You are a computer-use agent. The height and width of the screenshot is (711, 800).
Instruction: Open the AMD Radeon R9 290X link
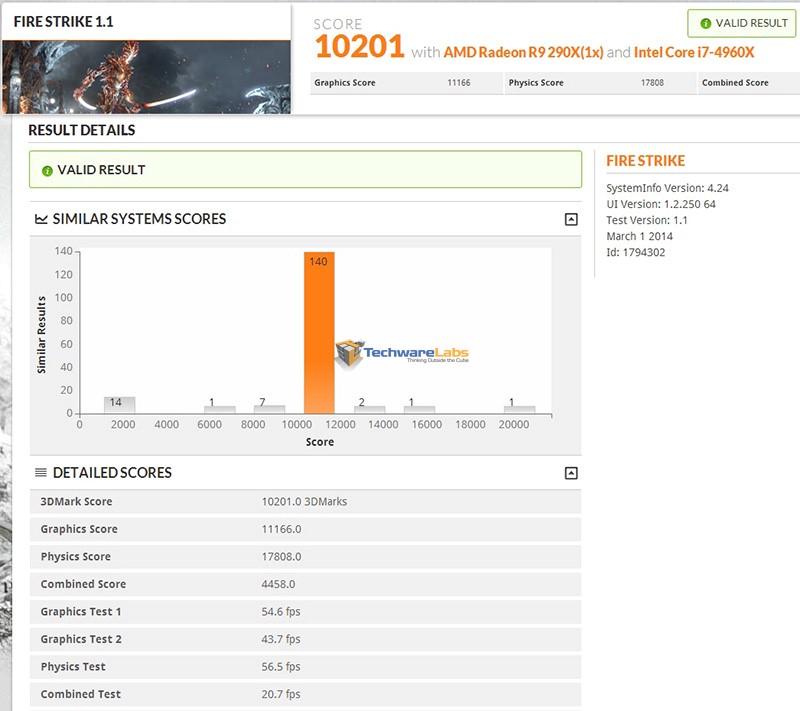523,53
